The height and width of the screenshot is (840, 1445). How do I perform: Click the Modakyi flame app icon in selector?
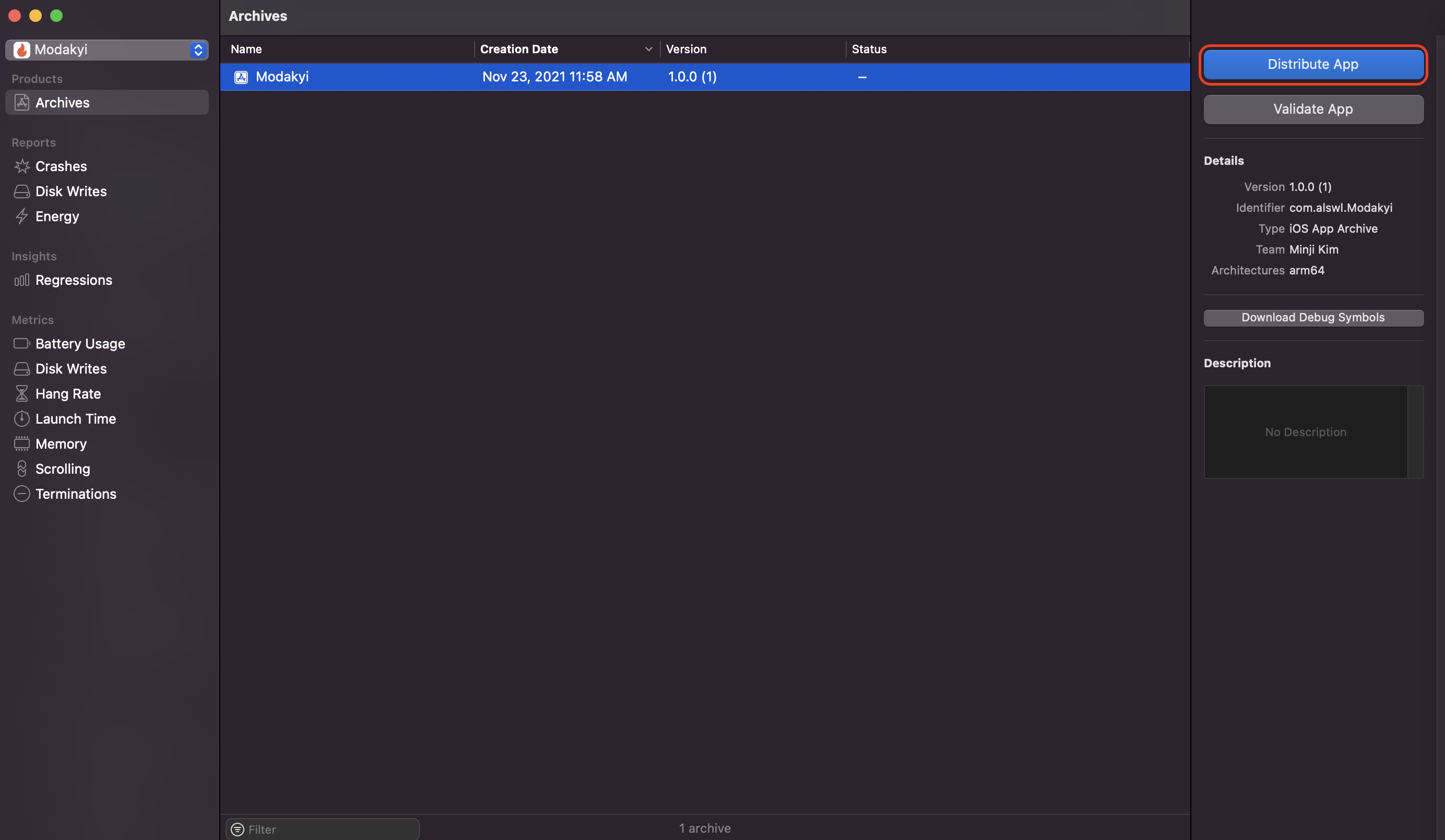pyautogui.click(x=22, y=50)
